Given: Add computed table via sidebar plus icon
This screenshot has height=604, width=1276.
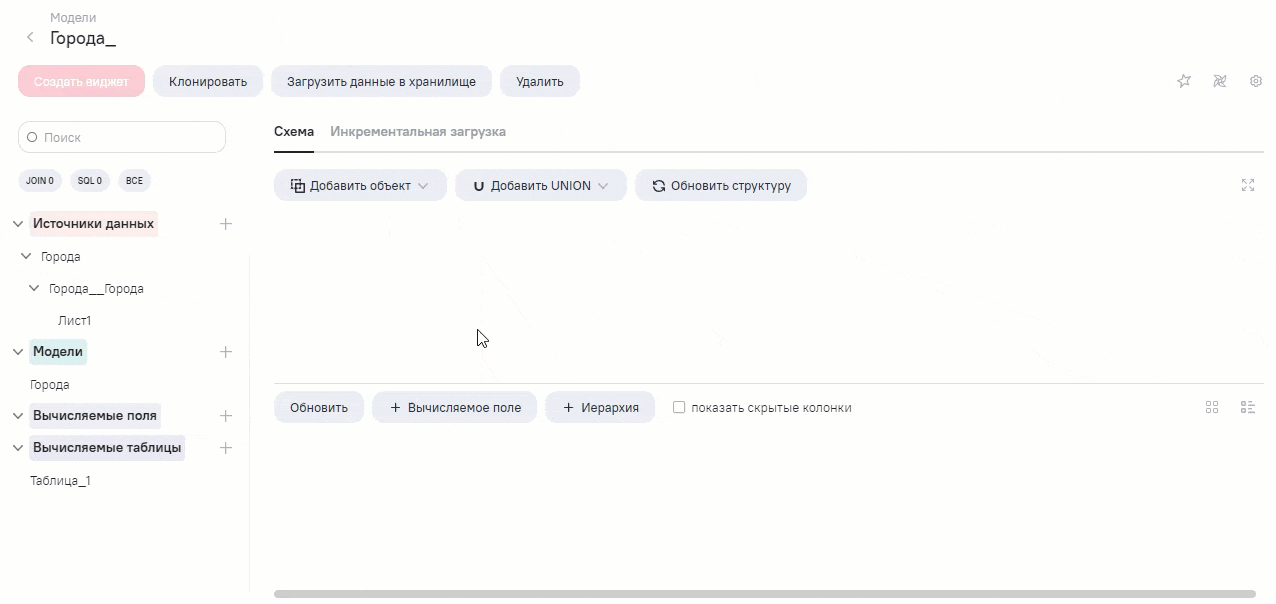Looking at the screenshot, I should (x=226, y=448).
